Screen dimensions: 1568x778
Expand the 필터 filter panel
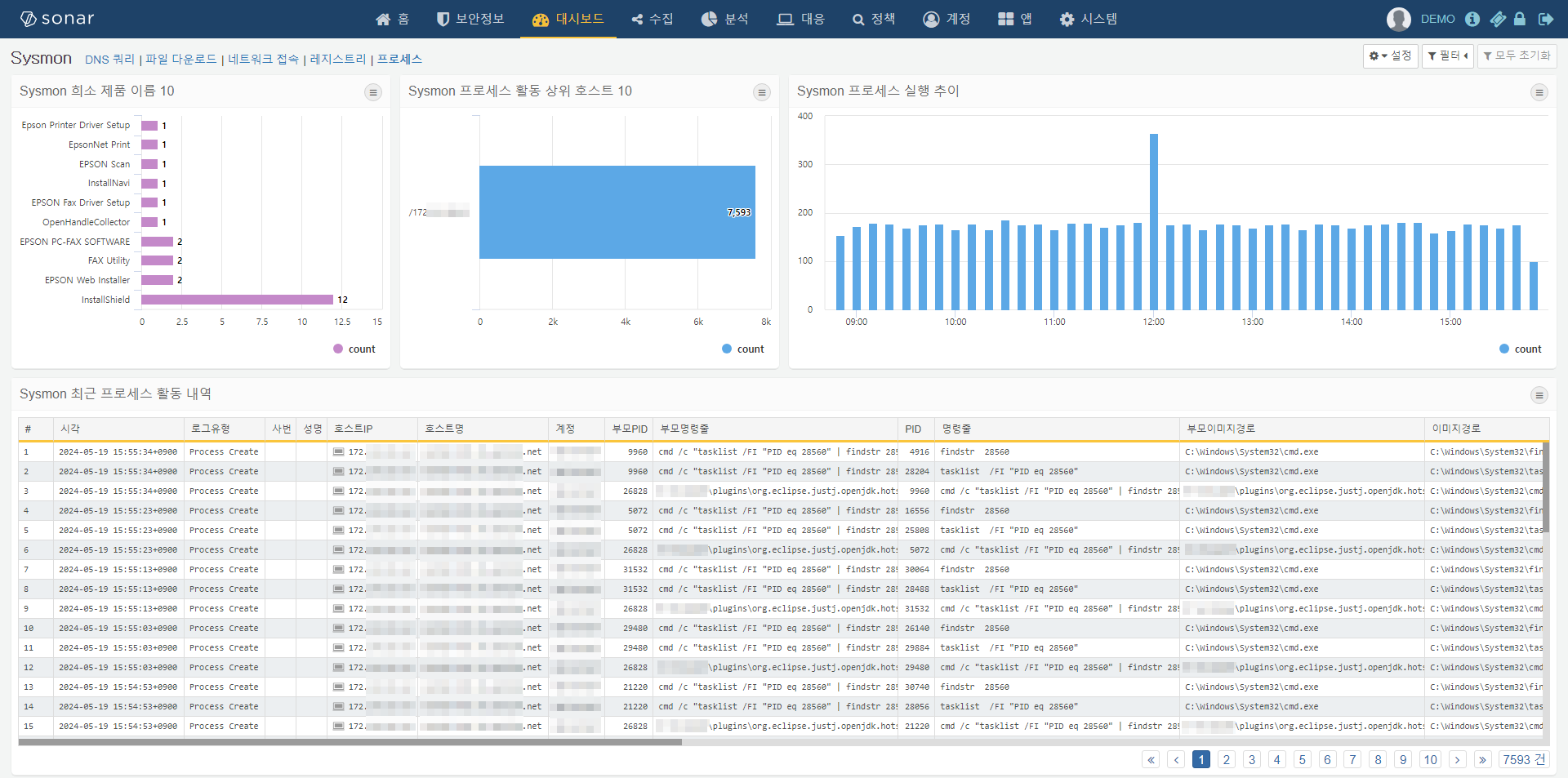[1447, 56]
